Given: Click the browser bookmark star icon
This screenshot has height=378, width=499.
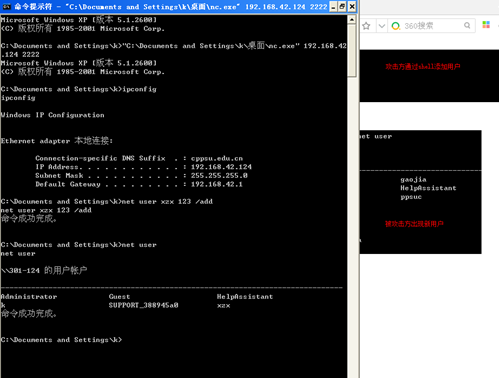Looking at the screenshot, I should point(366,26).
